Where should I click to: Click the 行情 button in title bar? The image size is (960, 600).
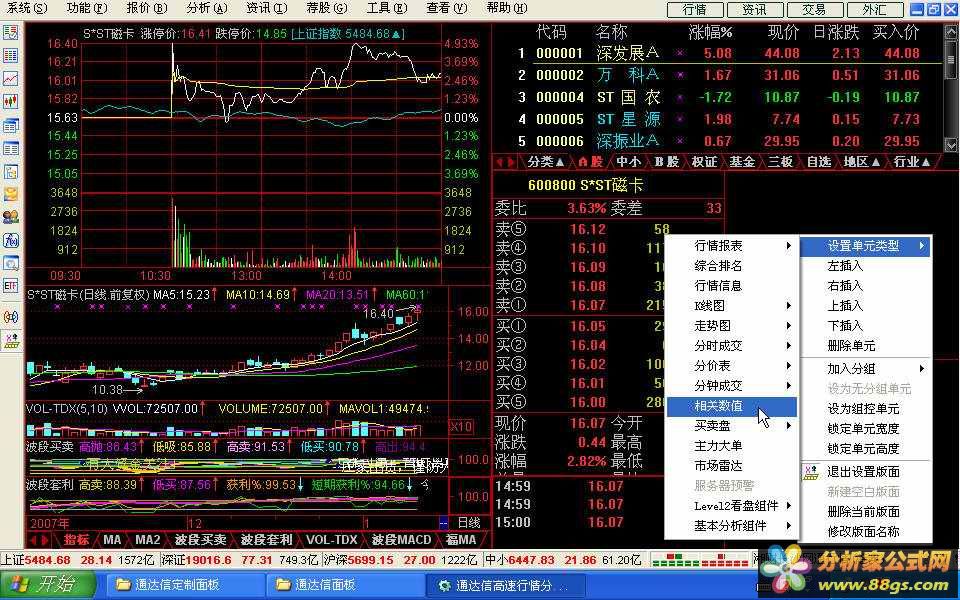(694, 10)
